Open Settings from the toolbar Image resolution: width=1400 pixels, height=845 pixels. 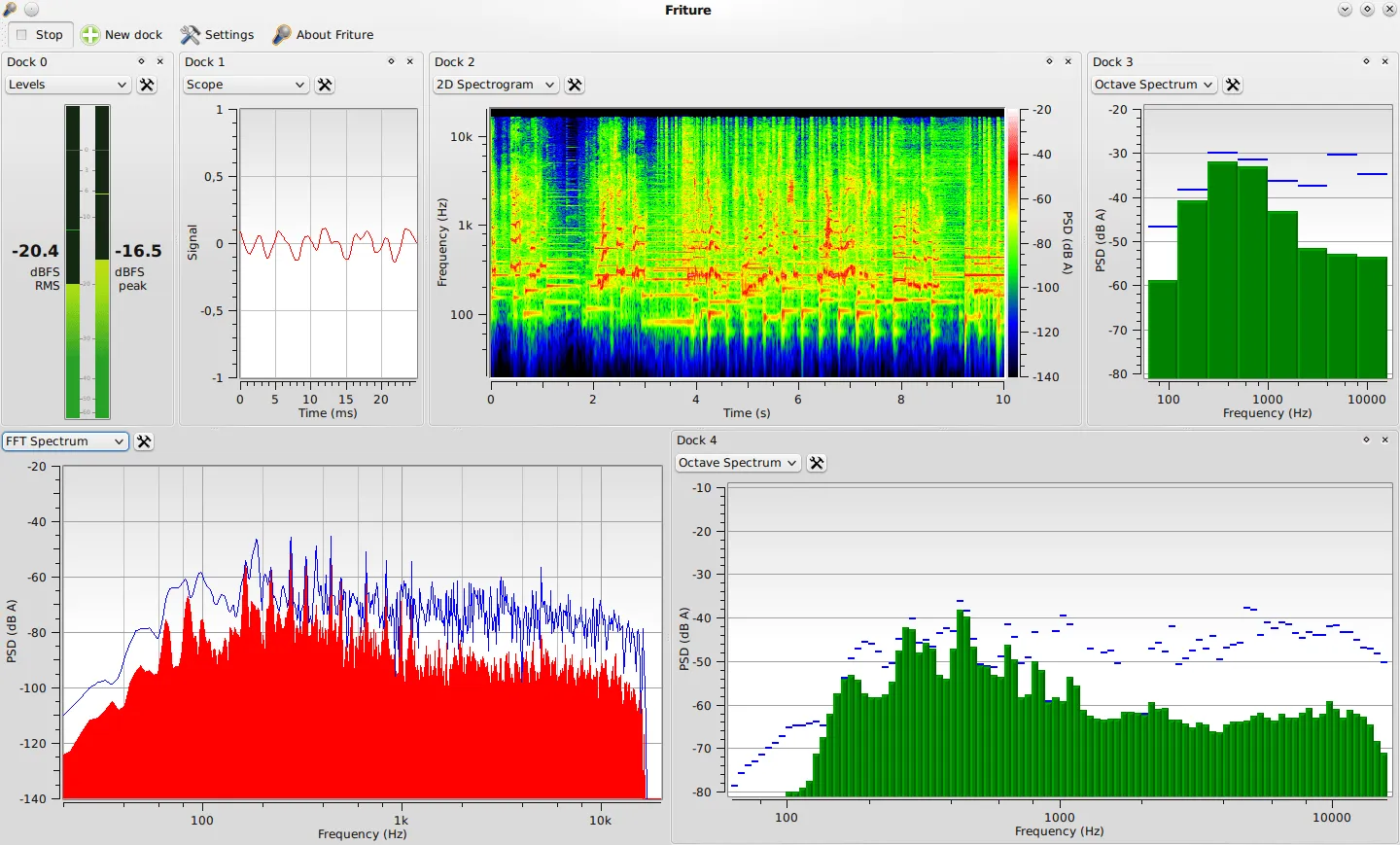217,34
